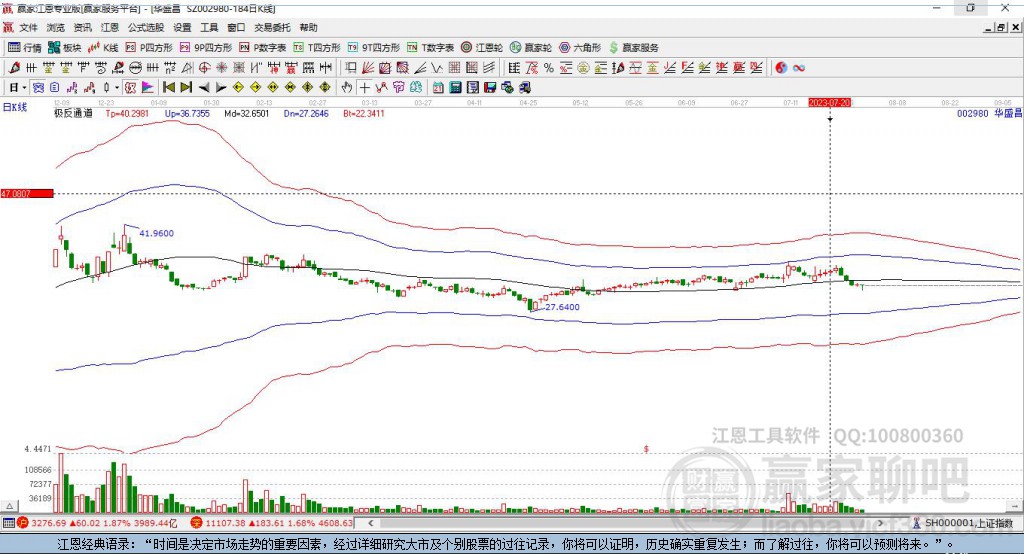Step forward with the right black arrow
The width and height of the screenshot is (1024, 554).
pos(221,88)
